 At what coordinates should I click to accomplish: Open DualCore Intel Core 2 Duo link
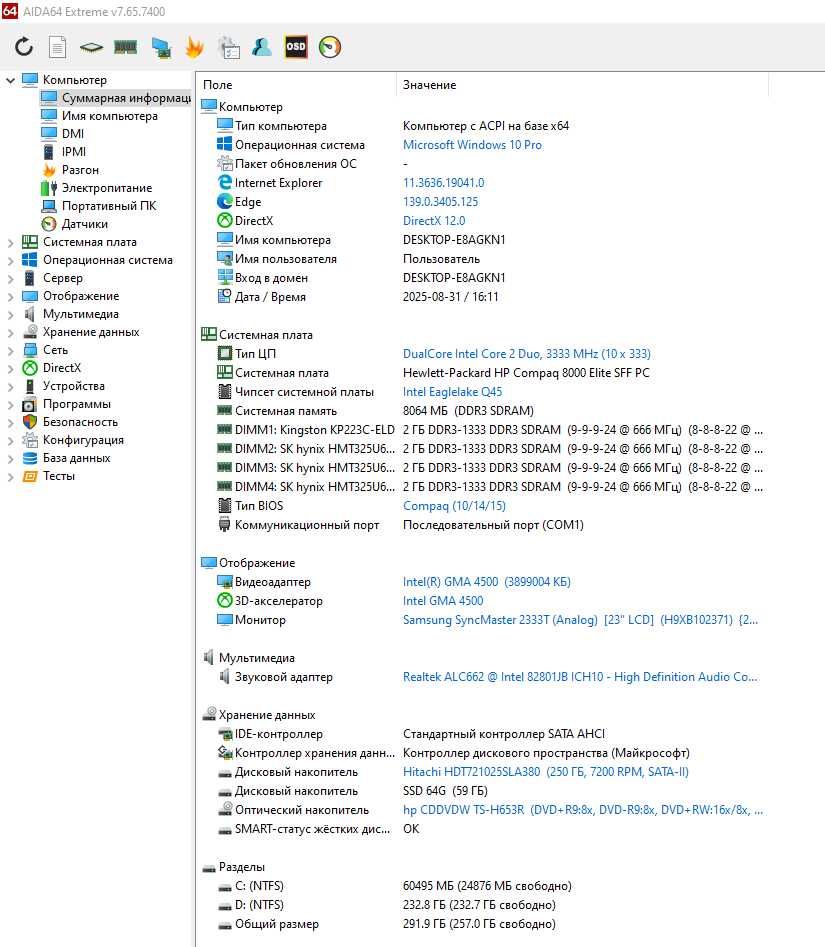click(527, 354)
